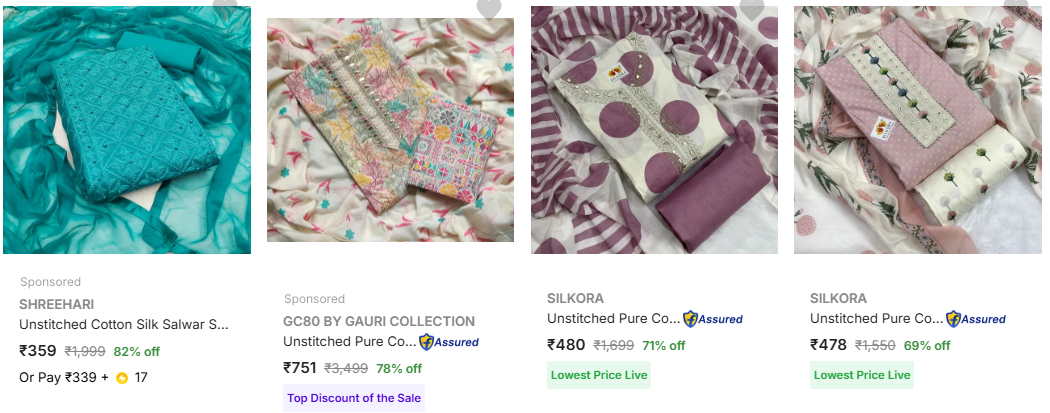Click the SHREEHARI brand name

[57, 304]
